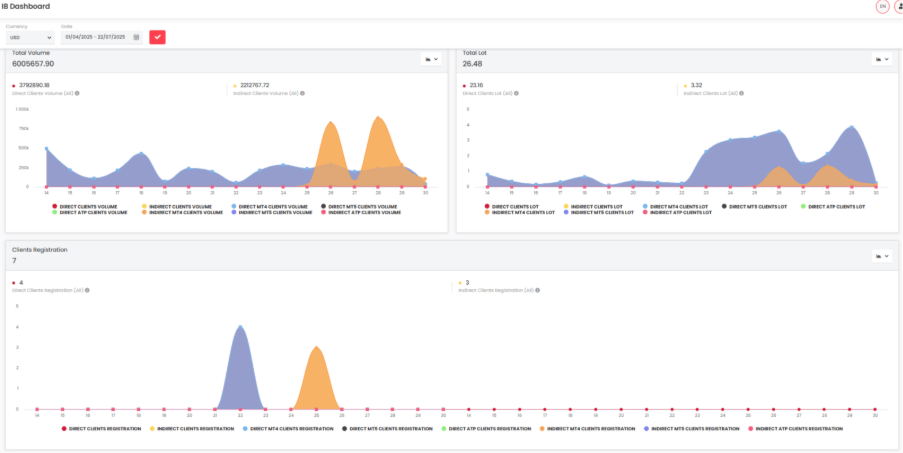903x453 pixels.
Task: Click info icon beside Indirect Clients Volume (All)
Action: (300, 93)
